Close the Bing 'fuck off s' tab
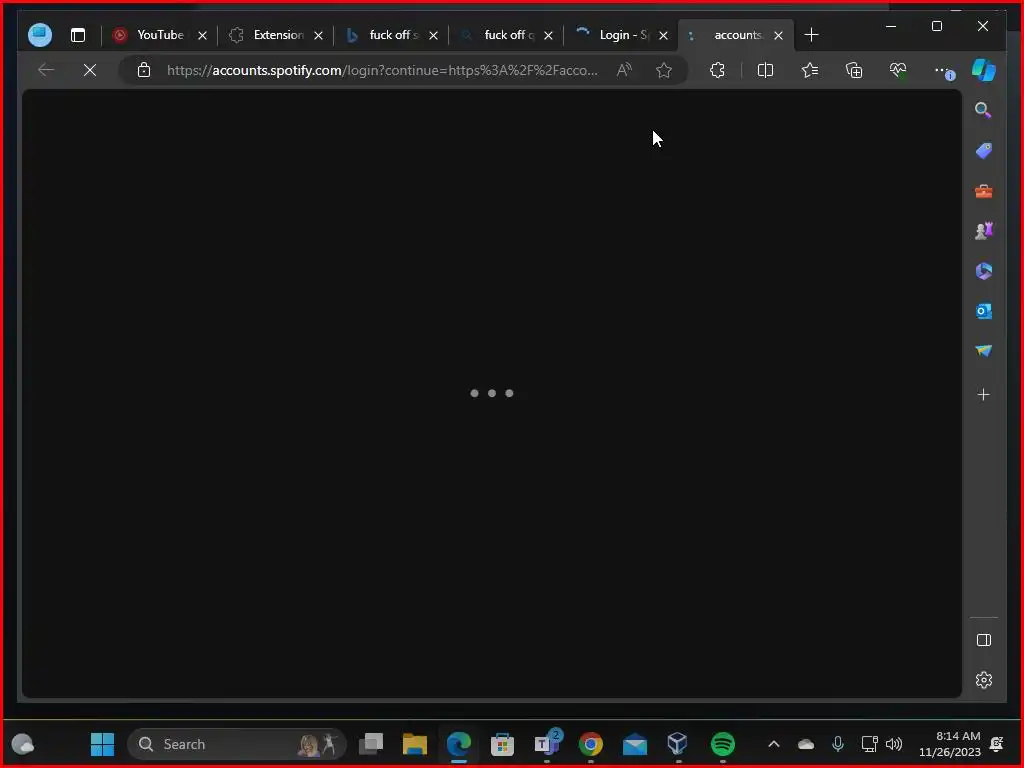The image size is (1024, 768). coord(434,35)
